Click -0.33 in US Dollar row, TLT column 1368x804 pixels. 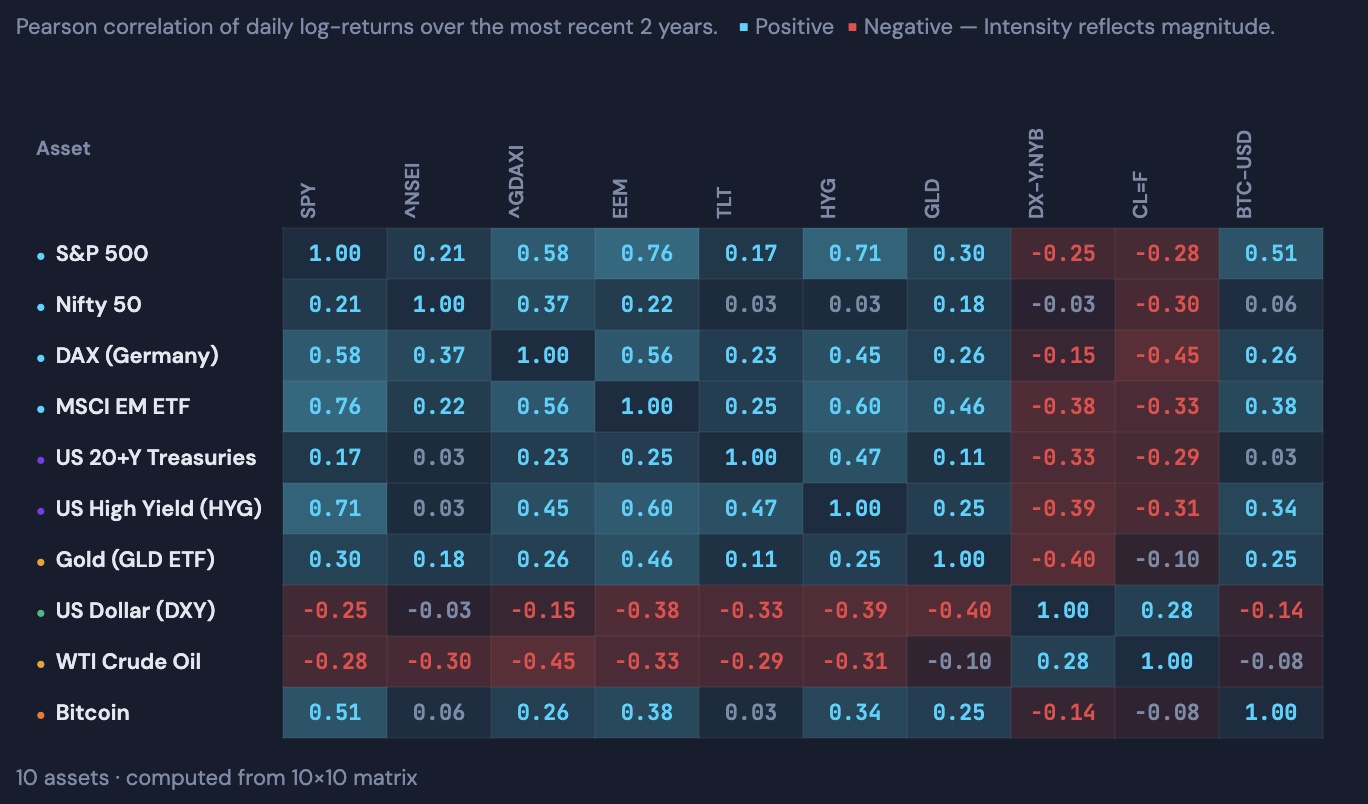[x=751, y=611]
